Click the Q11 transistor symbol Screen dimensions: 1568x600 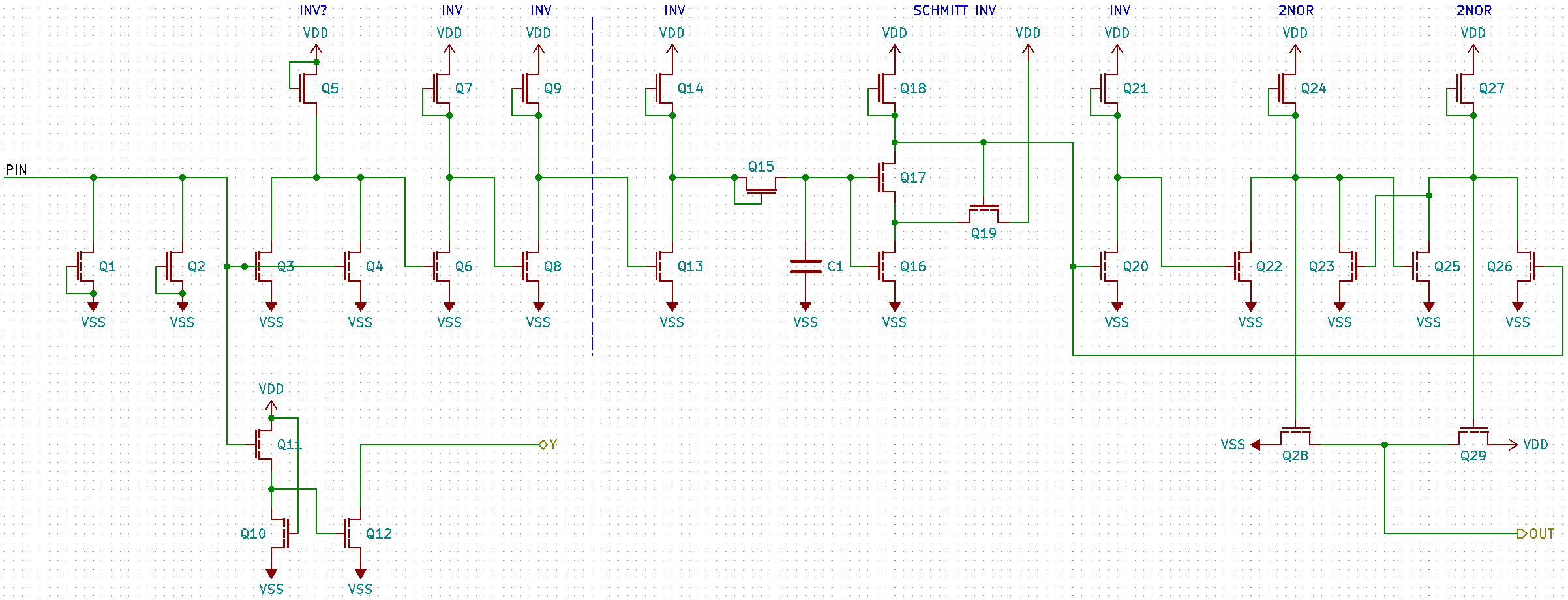[x=264, y=445]
